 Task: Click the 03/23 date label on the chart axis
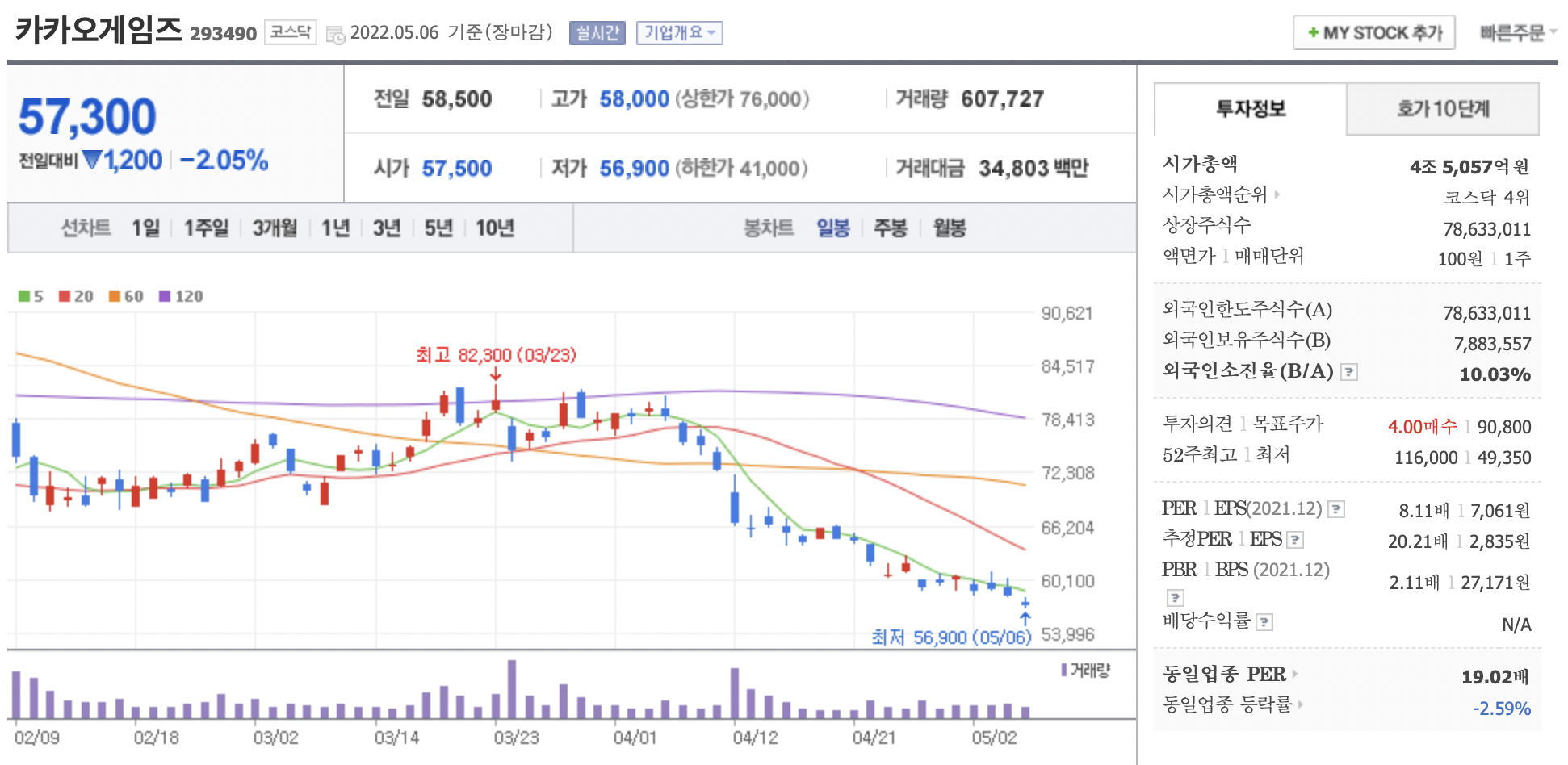click(517, 738)
